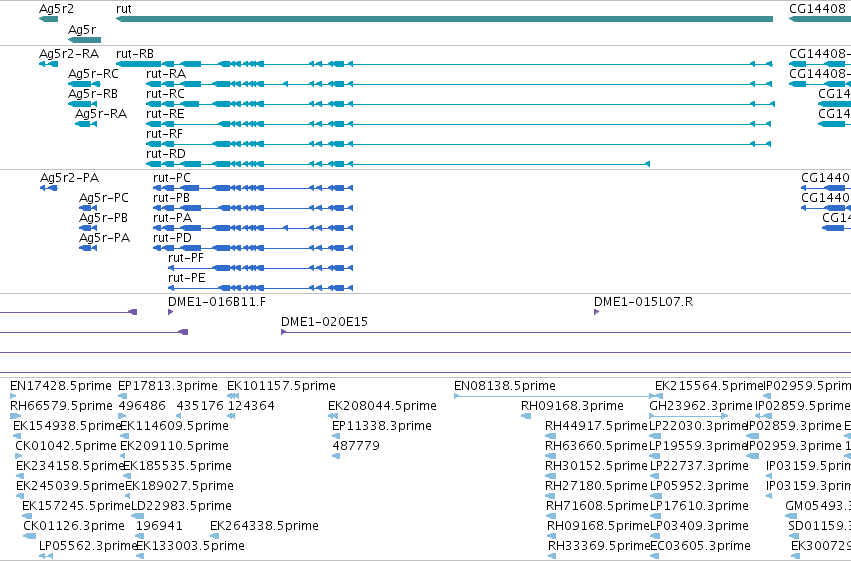The width and height of the screenshot is (851, 561).
Task: Click the rut-PB protein label
Action: (171, 198)
